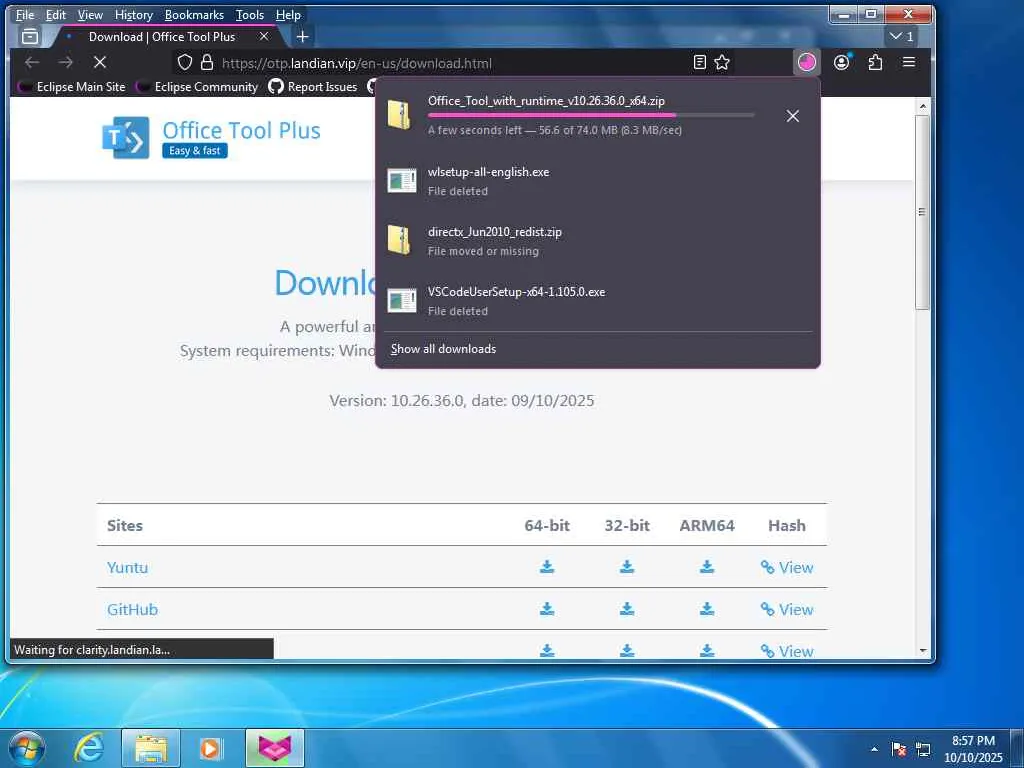Screen dimensions: 1024x768
Task: Click the tracking protection shield icon
Action: click(x=185, y=63)
